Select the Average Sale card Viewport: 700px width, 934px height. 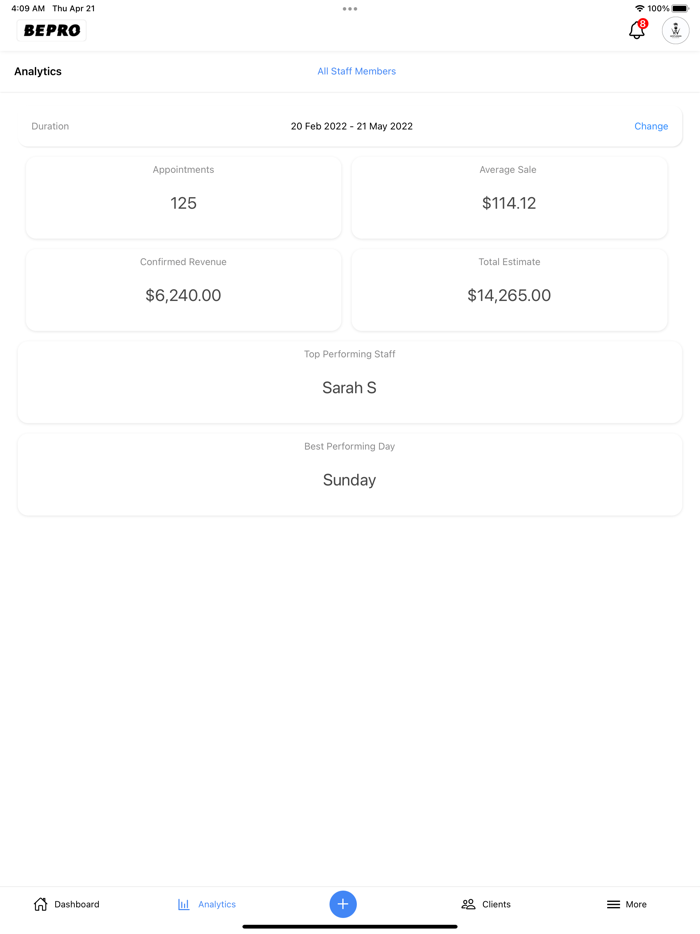click(x=509, y=197)
